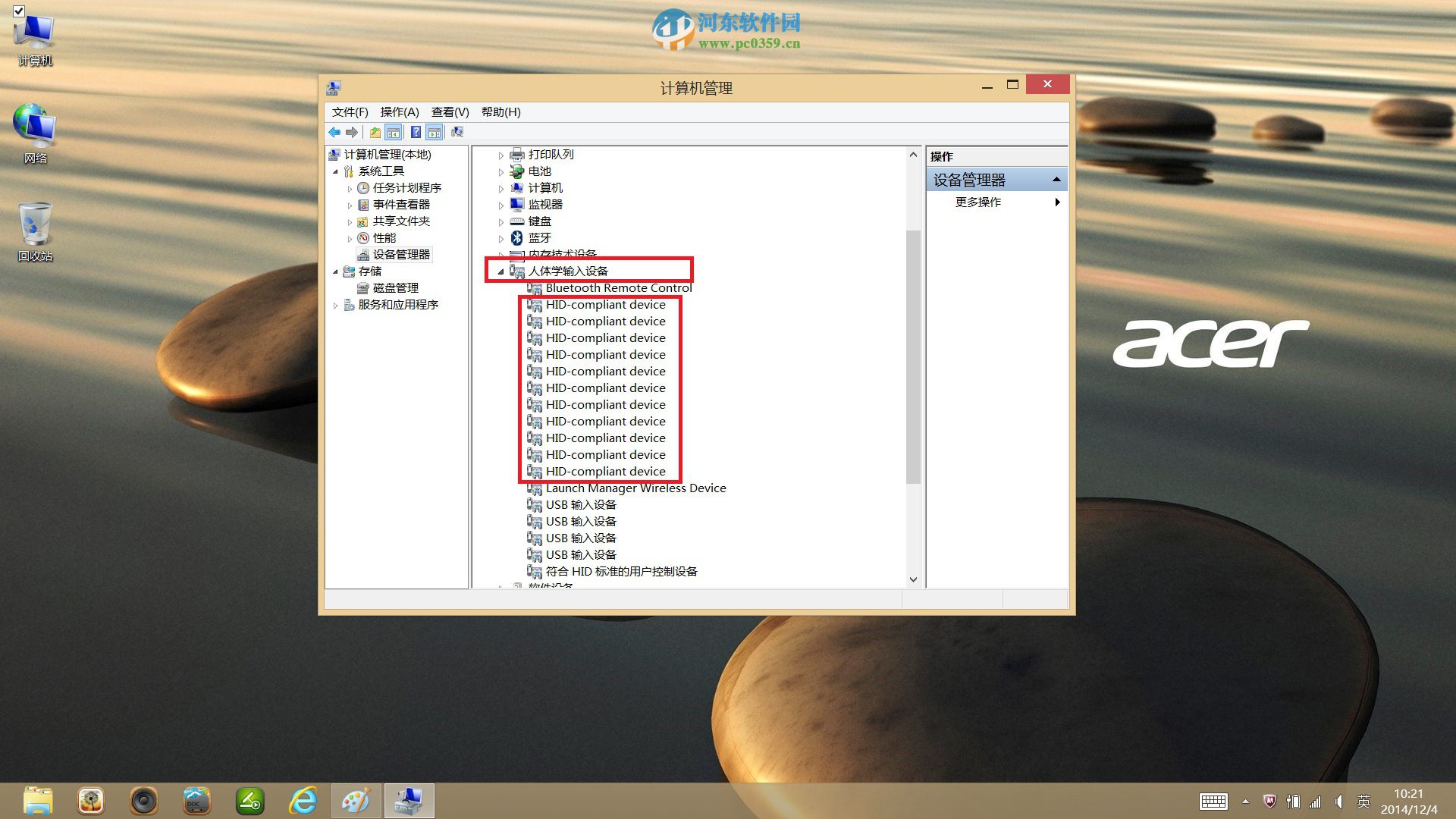
Task: Toggle the checkbox on Computer desktop icon
Action: tap(19, 11)
